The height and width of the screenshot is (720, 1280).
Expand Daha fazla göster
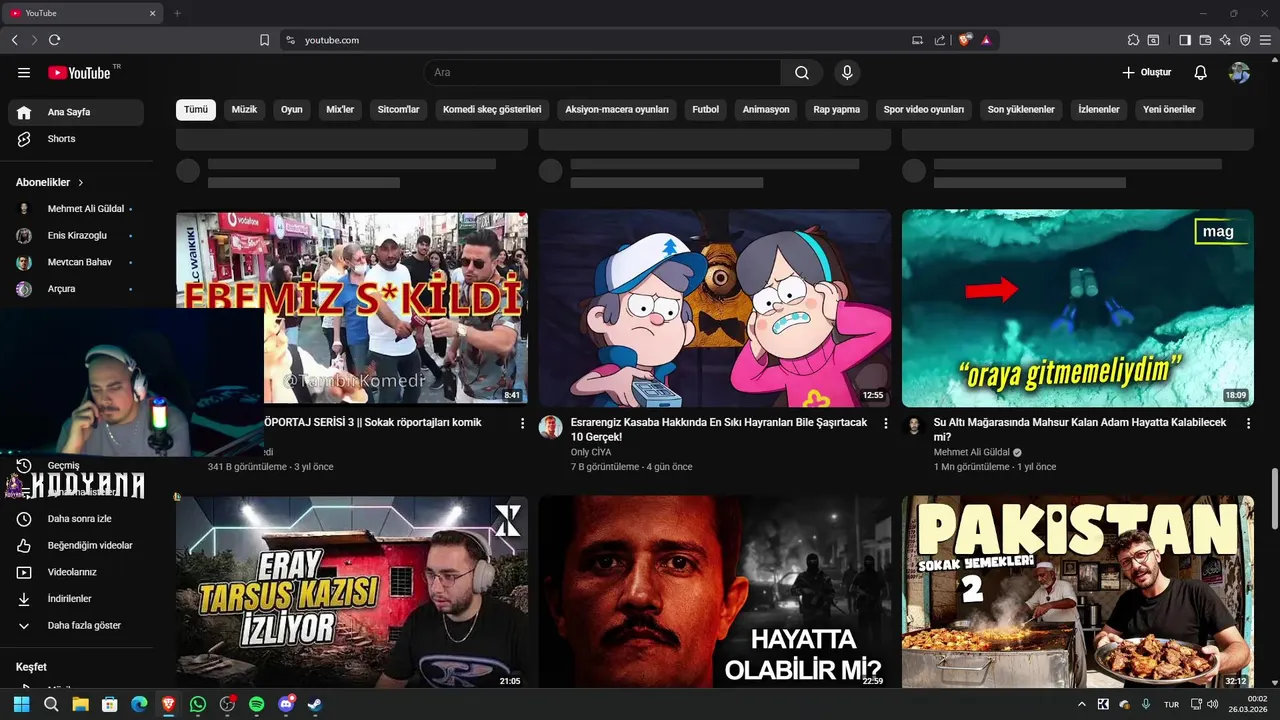76,626
